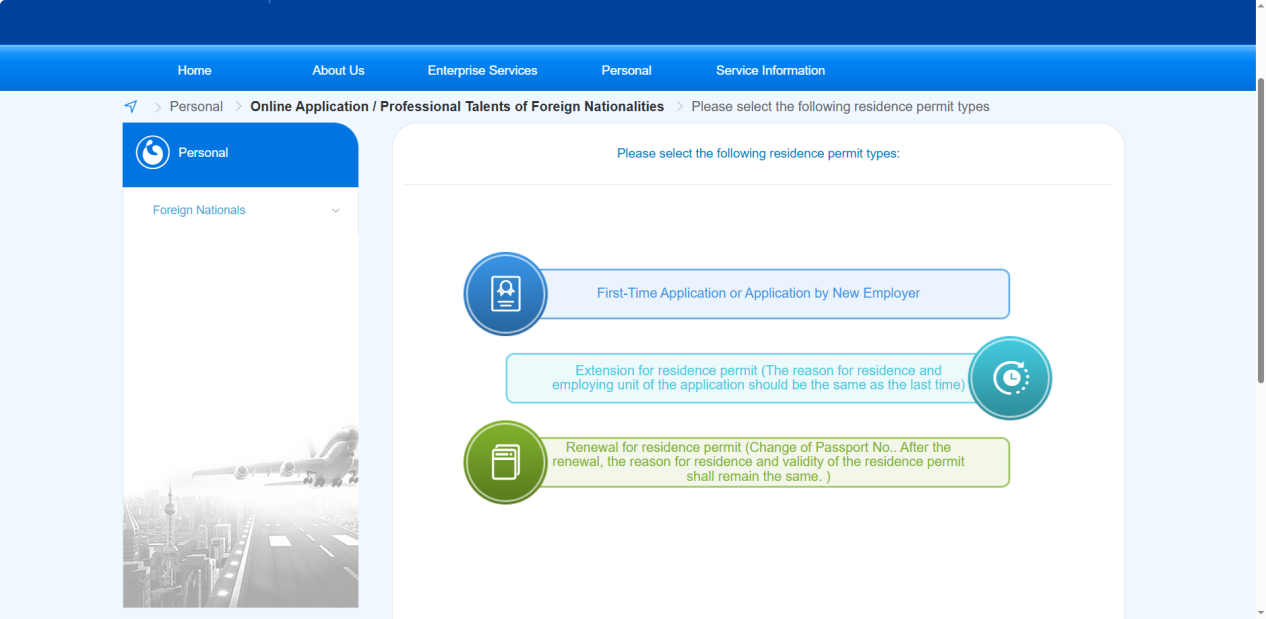Choose Extension for residence permit option
The image size is (1266, 619).
coord(758,378)
